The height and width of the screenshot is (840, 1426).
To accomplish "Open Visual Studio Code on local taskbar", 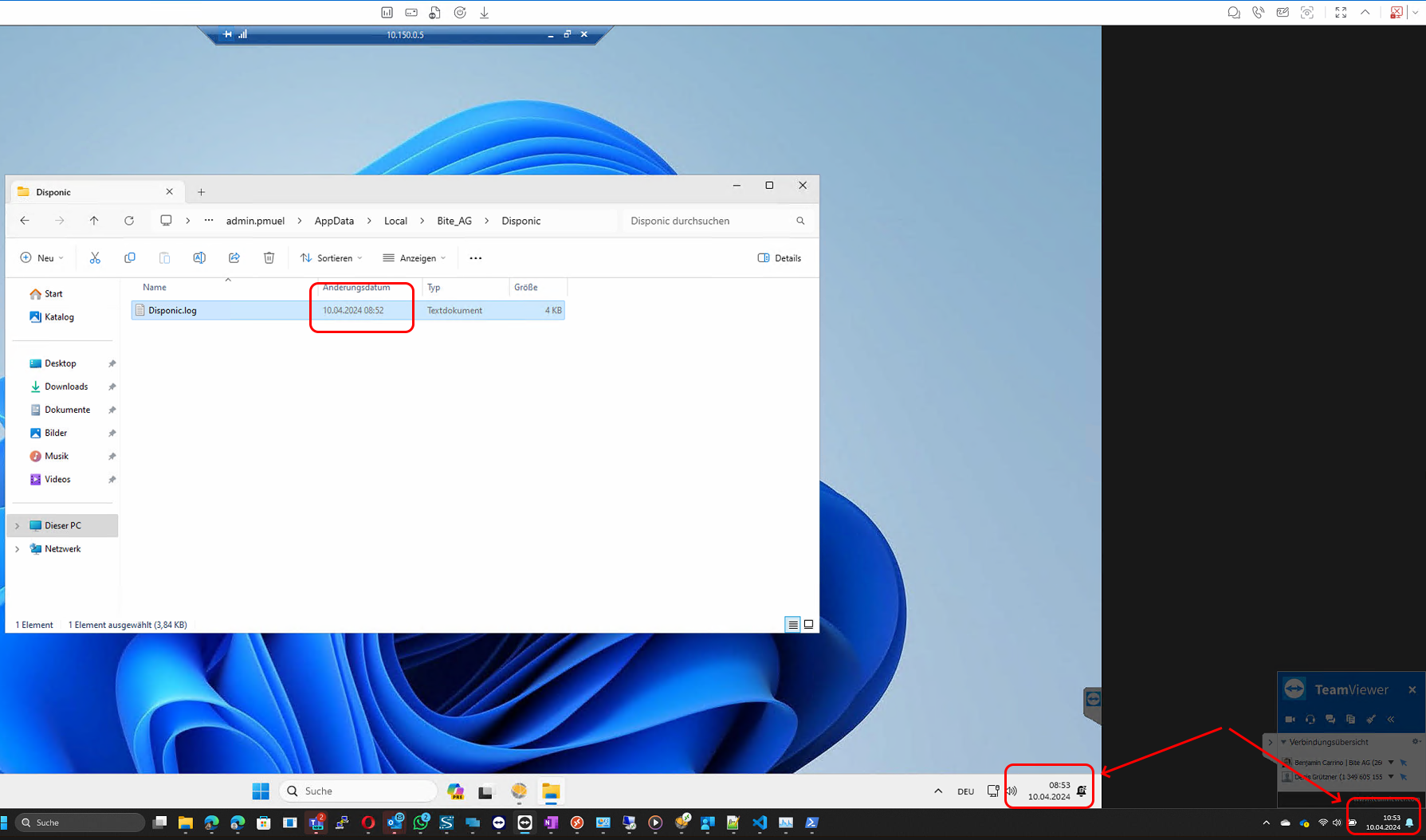I will pyautogui.click(x=760, y=822).
